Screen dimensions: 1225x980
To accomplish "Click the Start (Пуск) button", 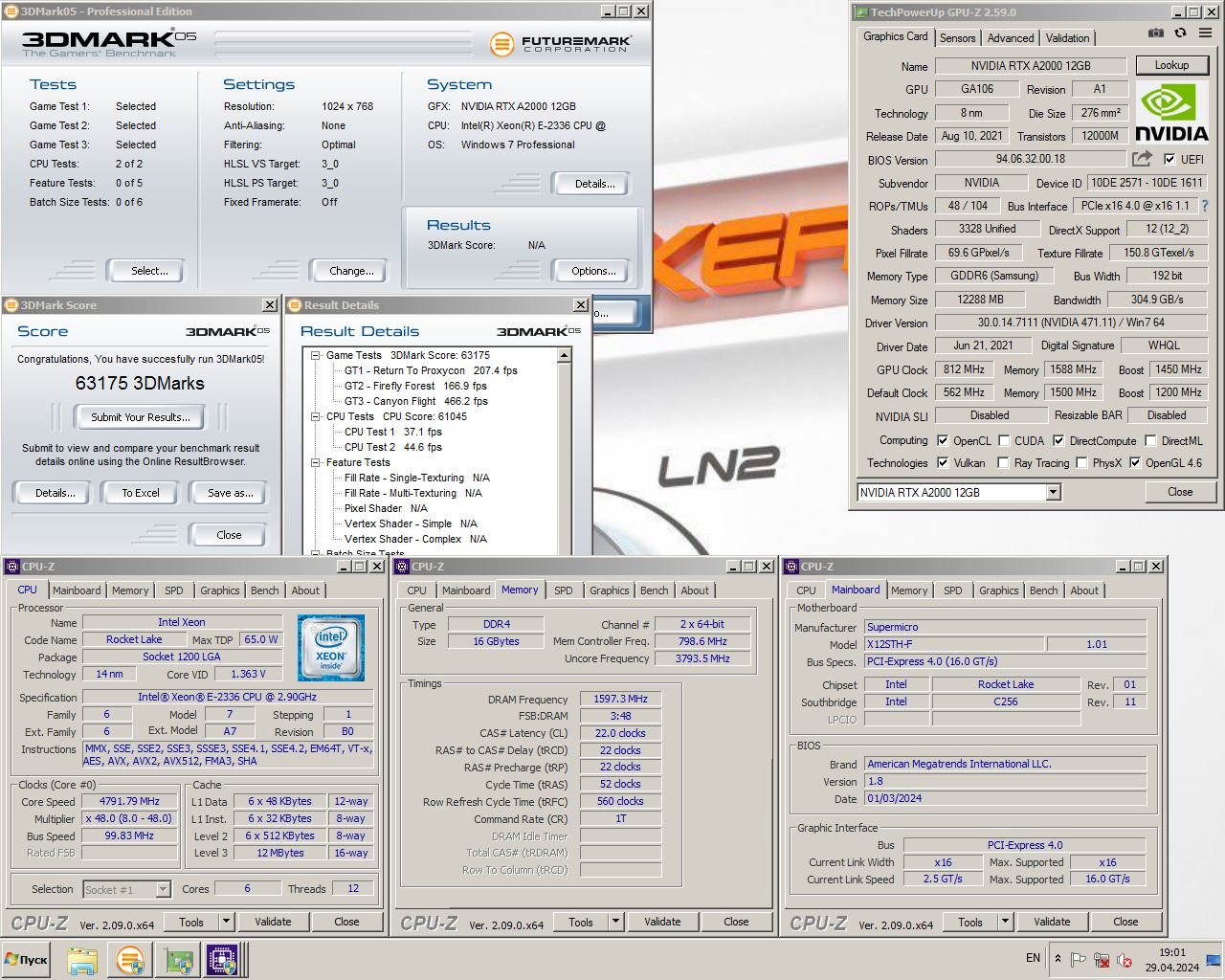I will click(27, 960).
